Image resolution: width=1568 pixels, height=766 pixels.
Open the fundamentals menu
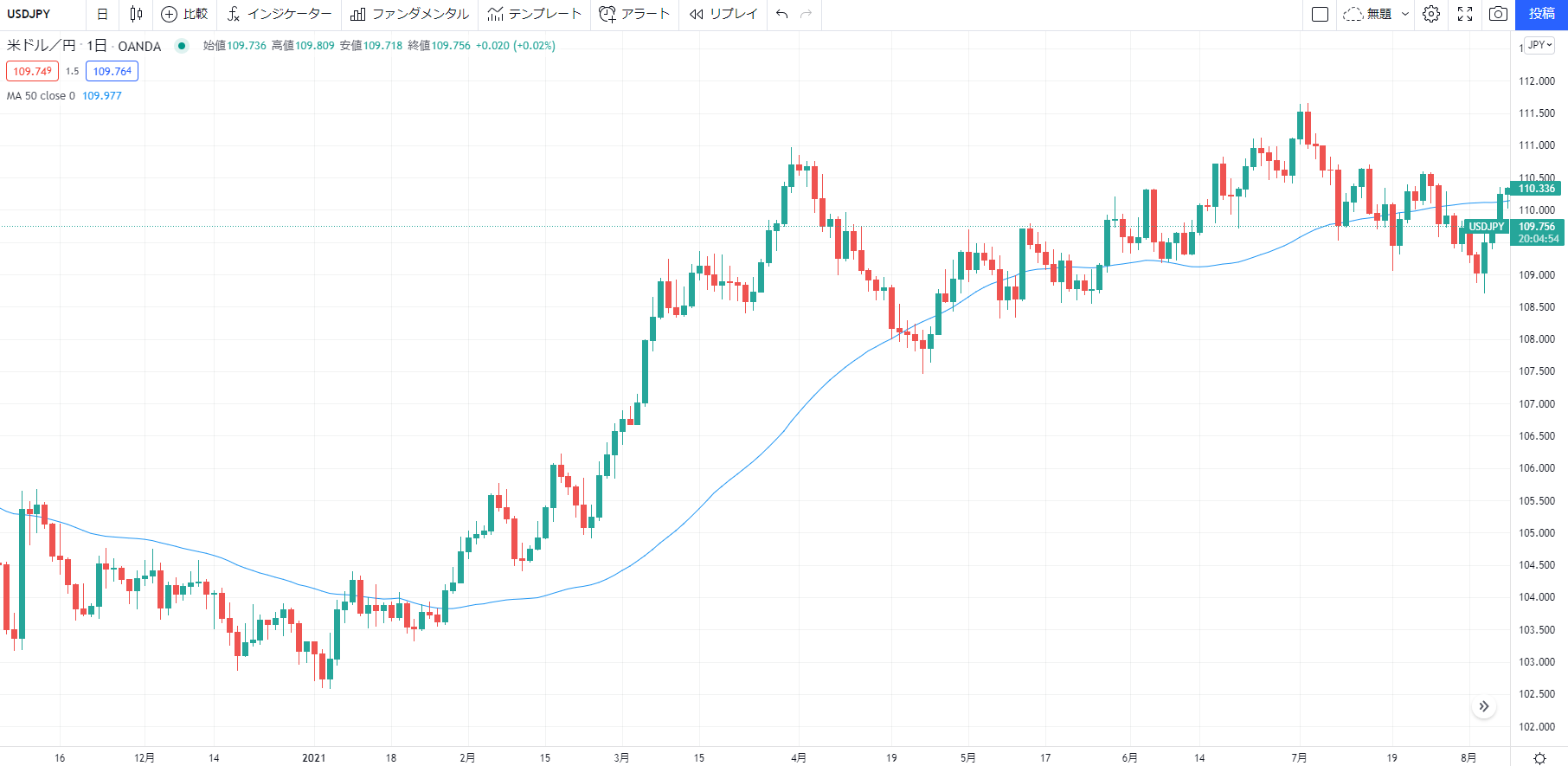coord(409,14)
